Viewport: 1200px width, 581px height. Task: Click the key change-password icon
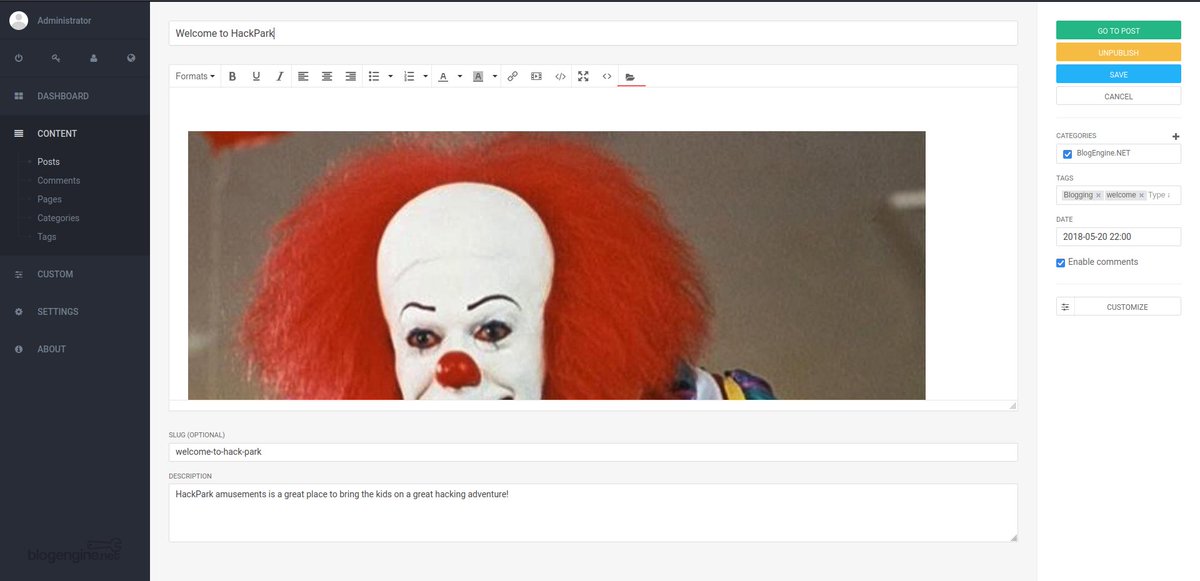point(56,58)
